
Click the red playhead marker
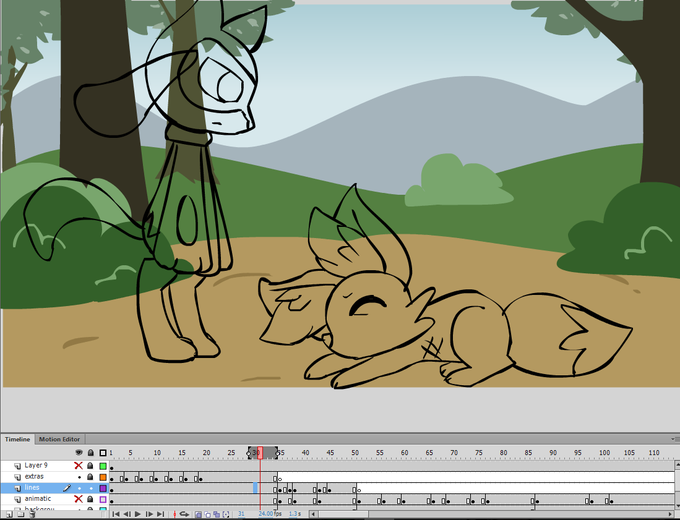(260, 453)
